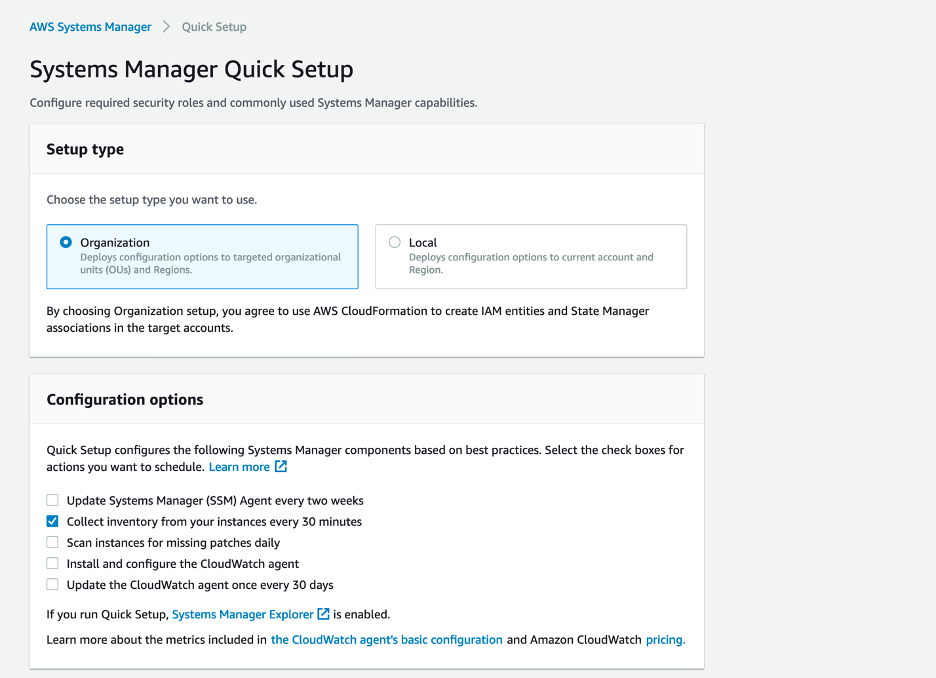Open the Learn more link

(239, 466)
